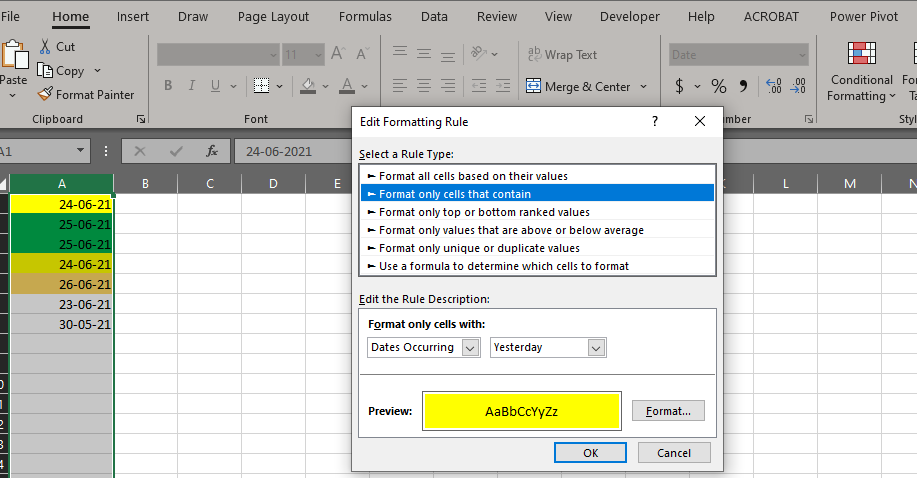
Task: Click the Orientation text angle icon
Action: pos(479,54)
